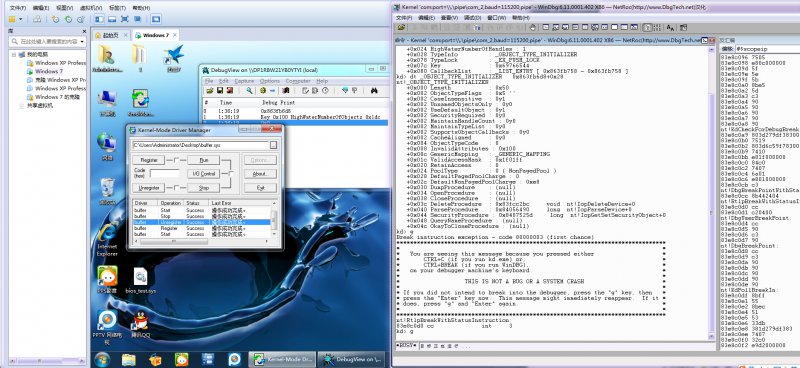Click the DebugView filter funnel icon
The image size is (800, 368).
tap(345, 90)
